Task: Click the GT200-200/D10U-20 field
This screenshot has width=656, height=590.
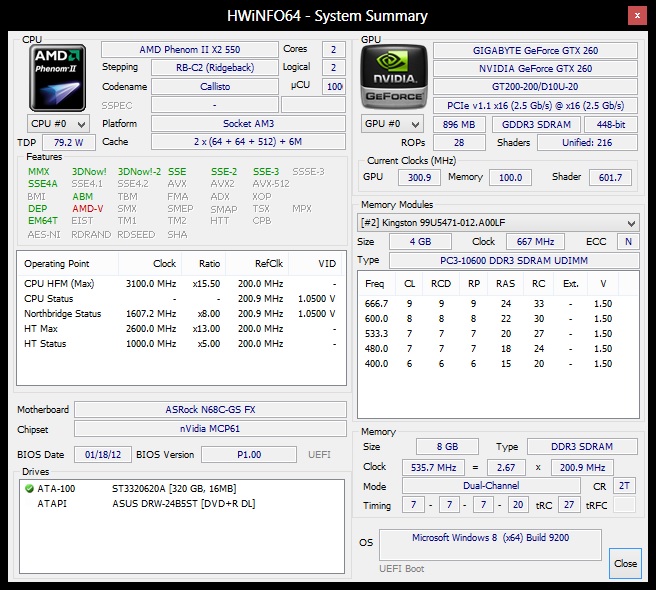Action: tap(535, 87)
